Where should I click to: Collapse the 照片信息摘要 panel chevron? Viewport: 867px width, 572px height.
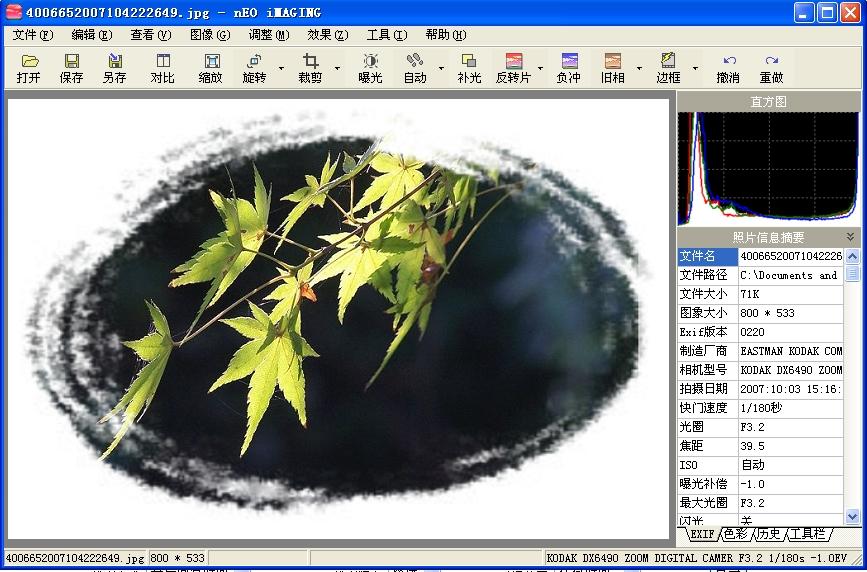point(850,237)
